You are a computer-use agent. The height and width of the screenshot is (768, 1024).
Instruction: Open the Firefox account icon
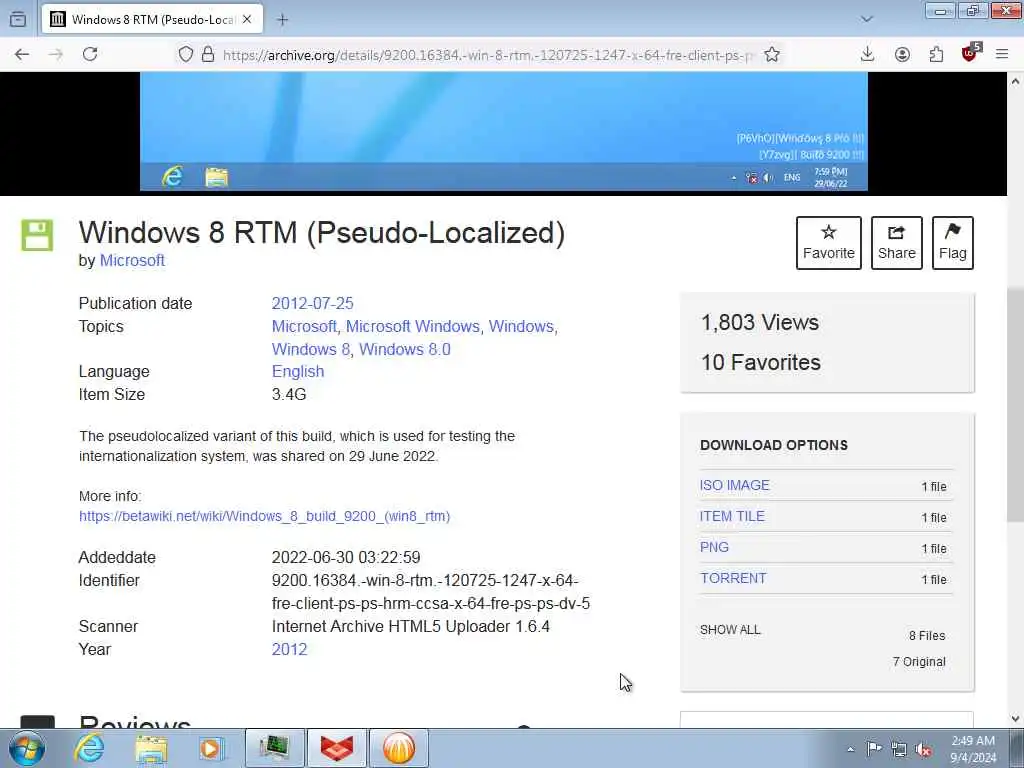point(902,54)
